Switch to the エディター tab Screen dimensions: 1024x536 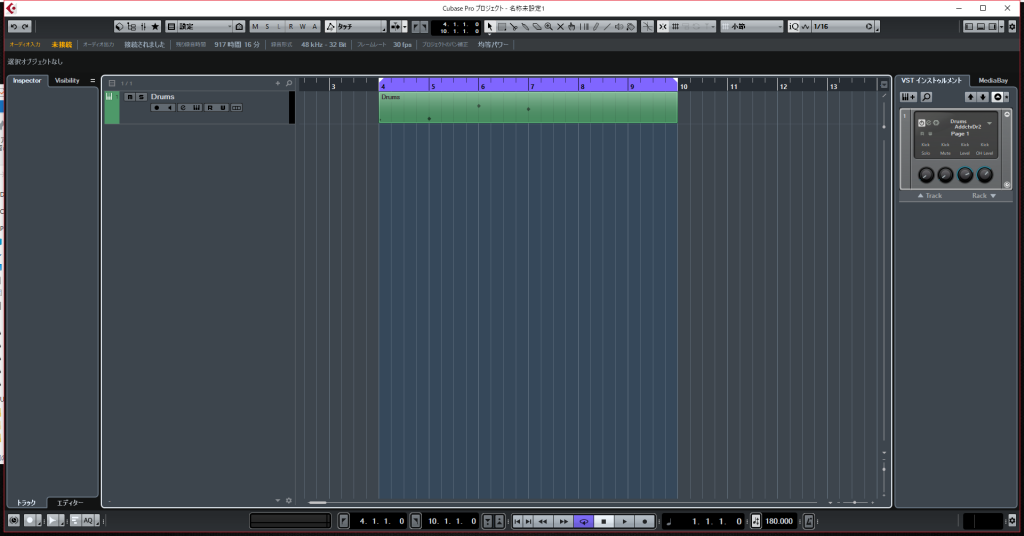(x=70, y=503)
